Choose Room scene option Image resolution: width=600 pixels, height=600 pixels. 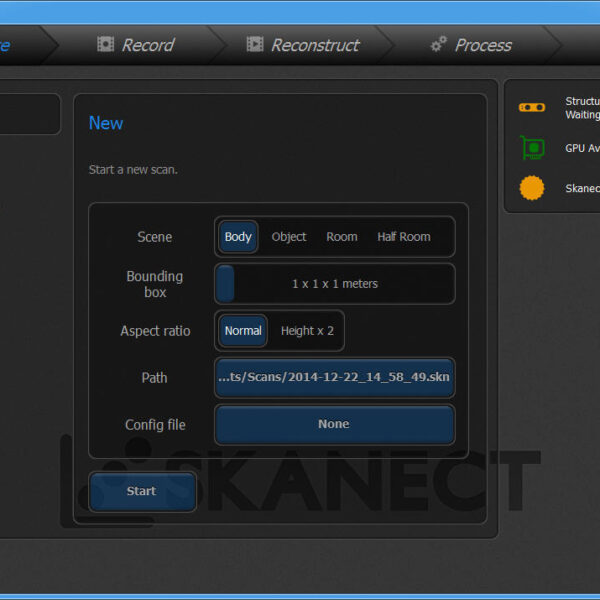[342, 237]
